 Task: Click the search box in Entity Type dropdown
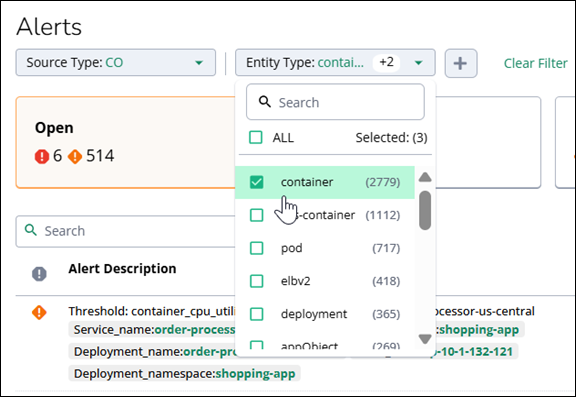pos(335,102)
